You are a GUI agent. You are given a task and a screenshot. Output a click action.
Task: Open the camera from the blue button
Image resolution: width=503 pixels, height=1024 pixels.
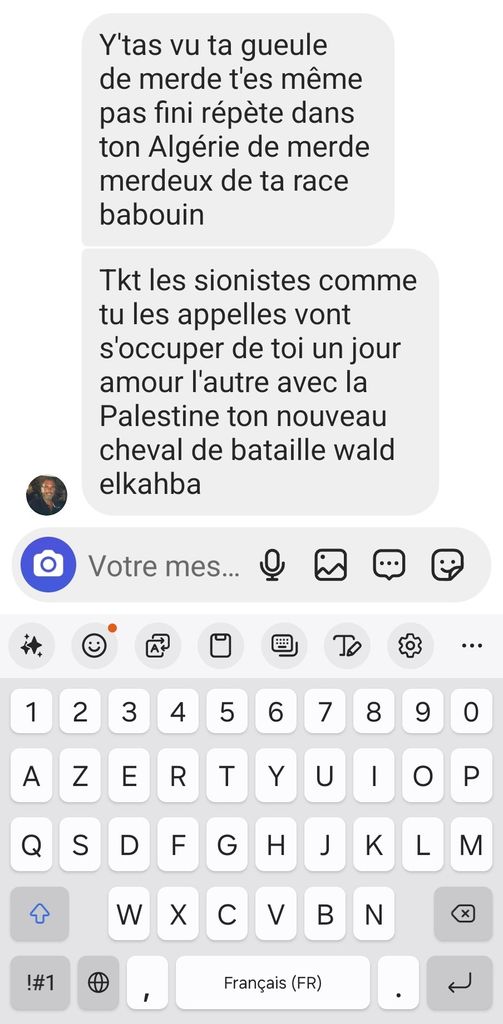[x=48, y=564]
